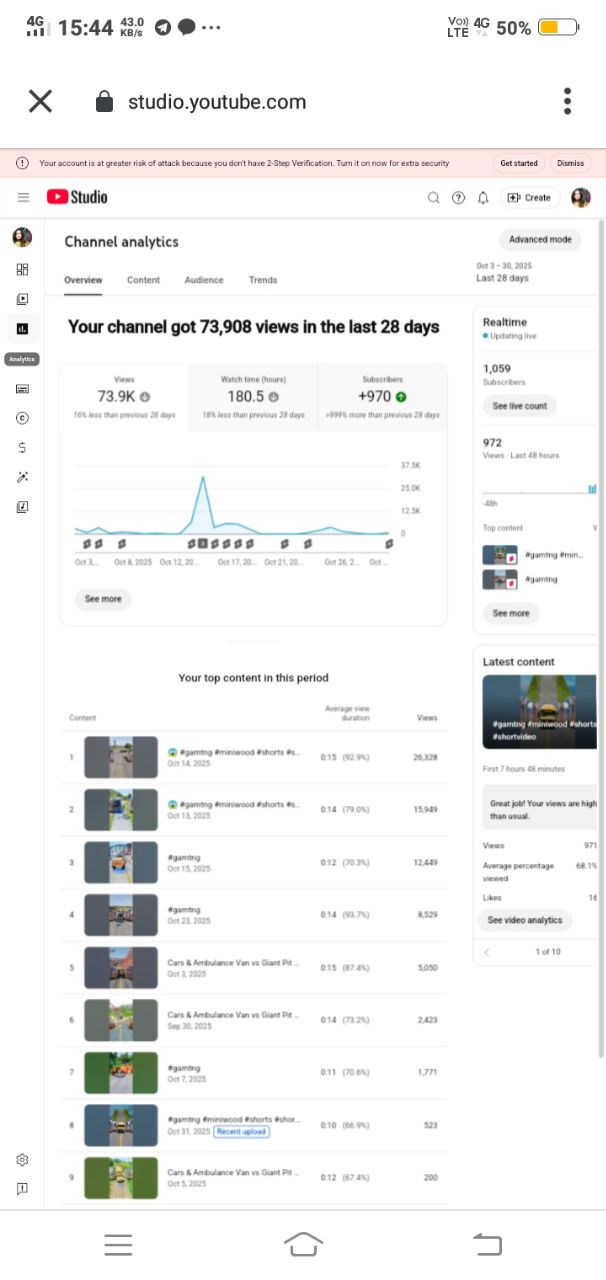Open Subtitles in the left sidebar
This screenshot has width=606, height=1280.
click(x=22, y=388)
